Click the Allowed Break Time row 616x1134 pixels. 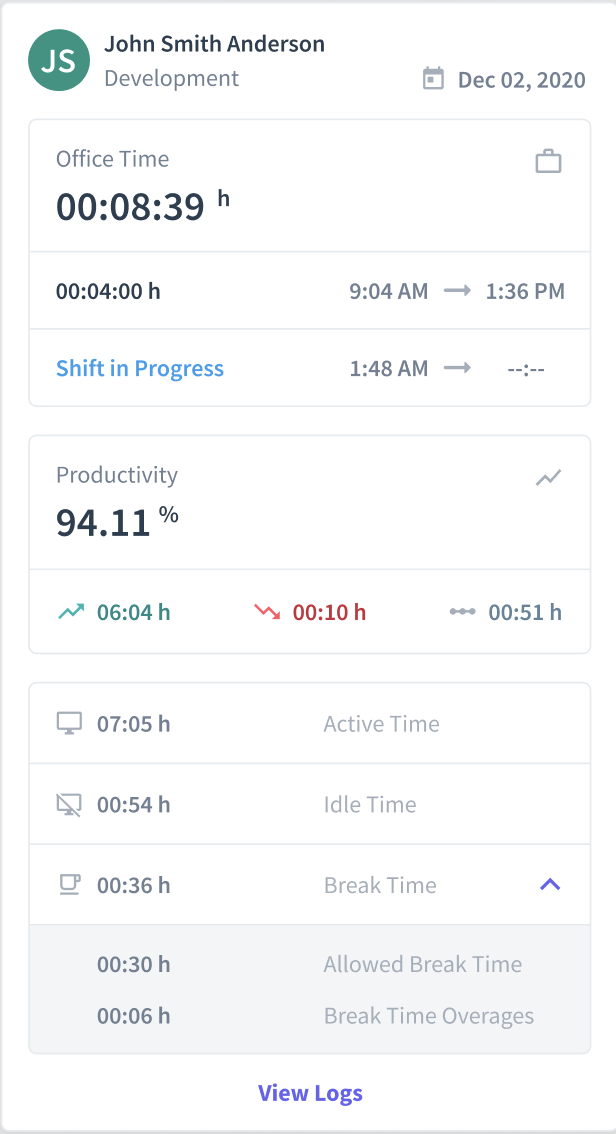(x=310, y=964)
